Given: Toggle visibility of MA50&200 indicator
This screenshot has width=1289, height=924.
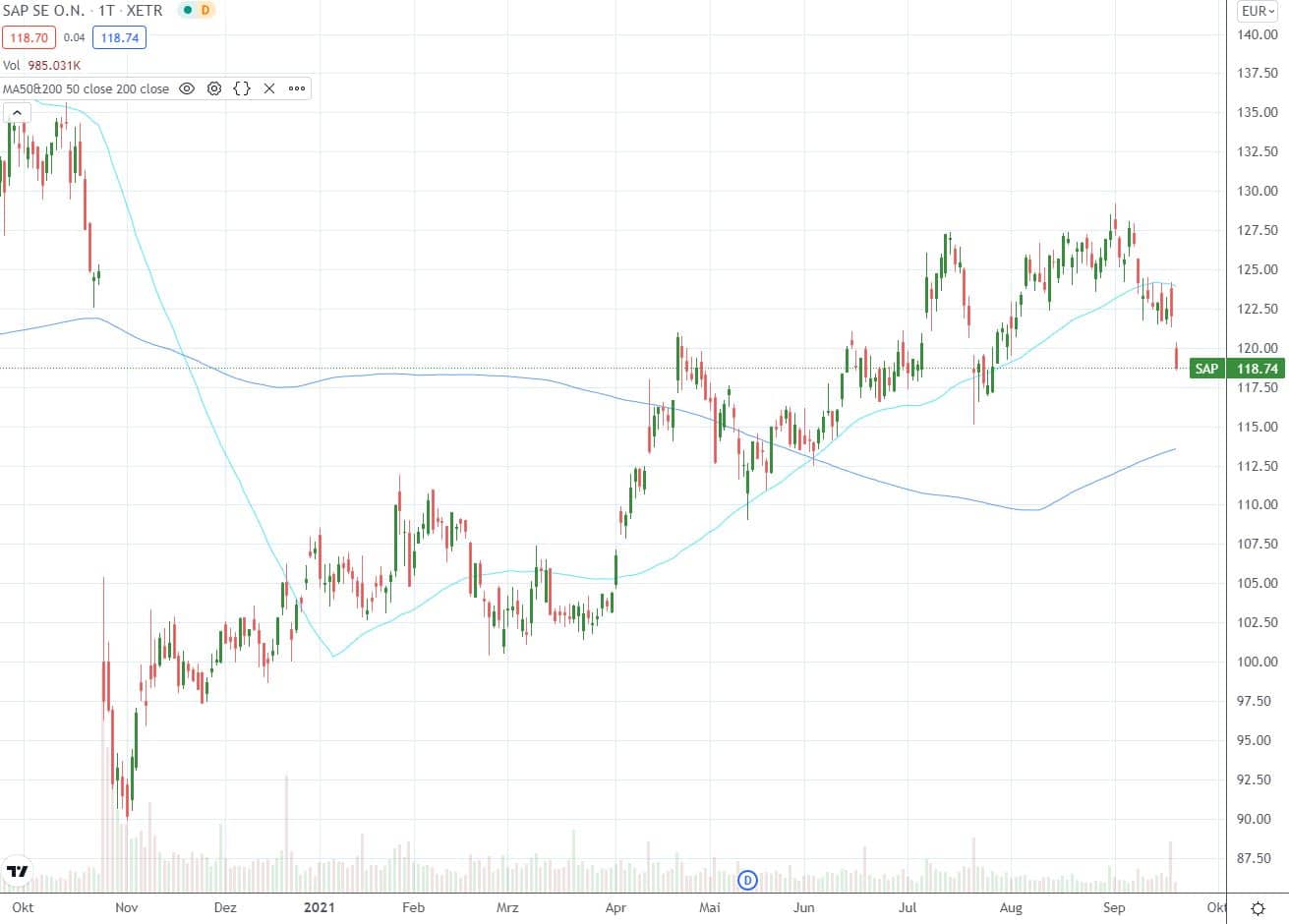Looking at the screenshot, I should pos(187,88).
